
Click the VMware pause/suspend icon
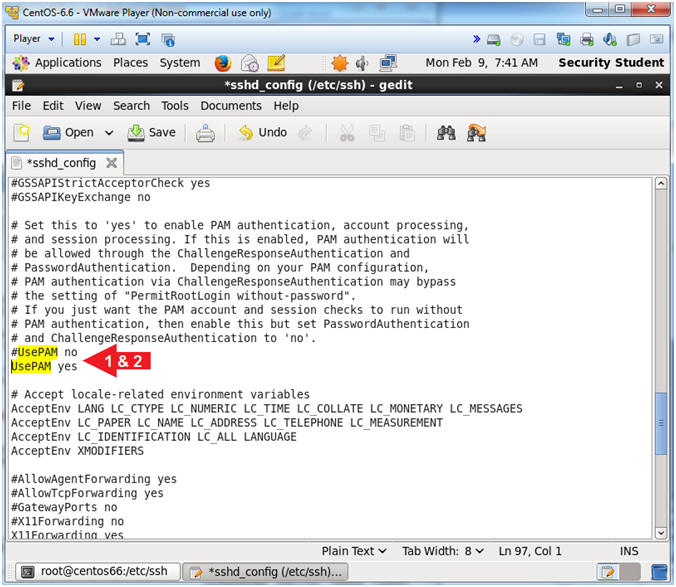(x=80, y=39)
